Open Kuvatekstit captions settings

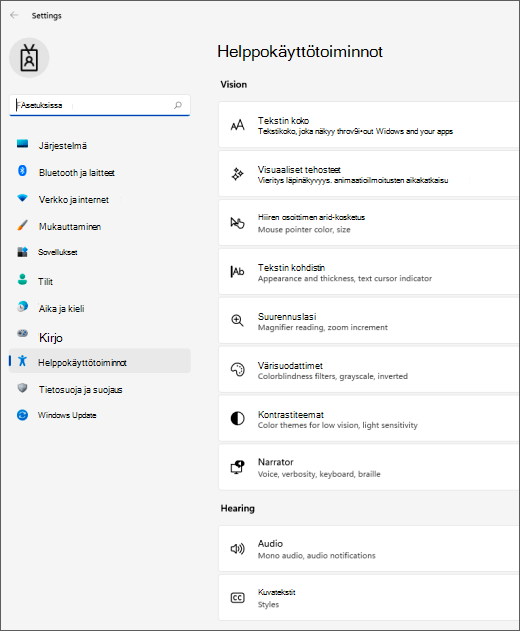pos(368,598)
